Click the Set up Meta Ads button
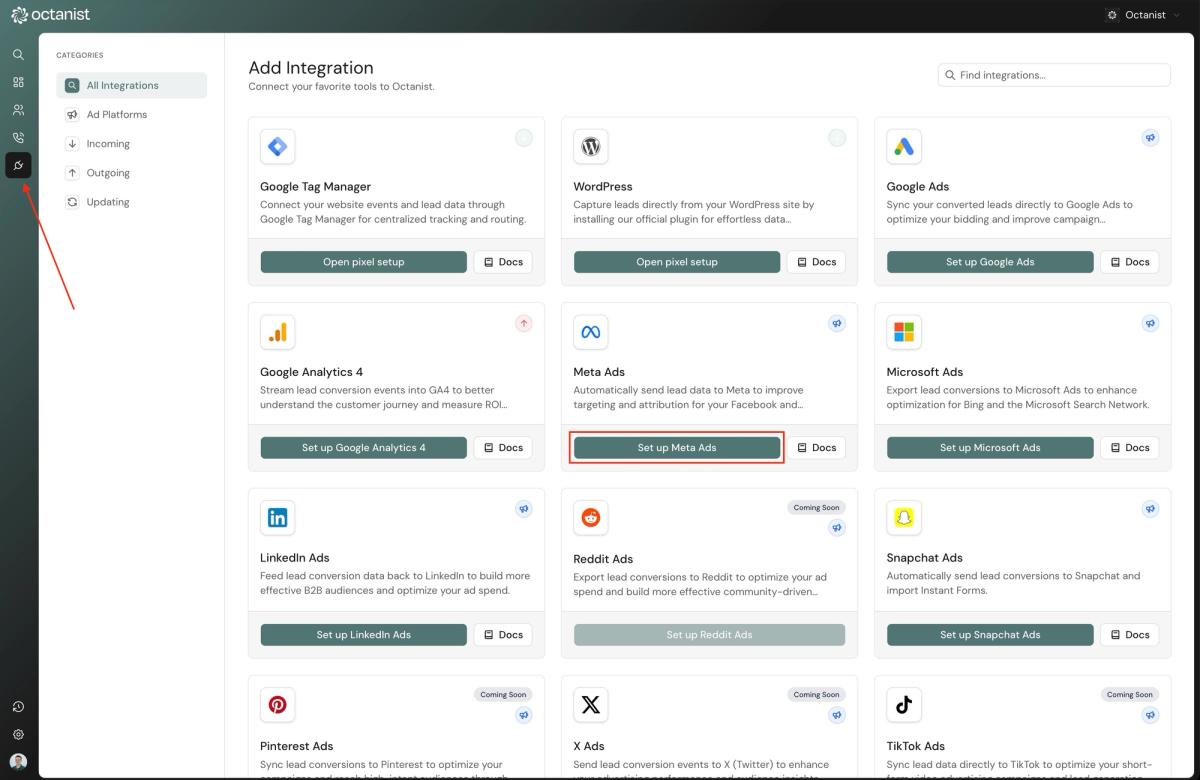This screenshot has width=1200, height=780. click(677, 447)
